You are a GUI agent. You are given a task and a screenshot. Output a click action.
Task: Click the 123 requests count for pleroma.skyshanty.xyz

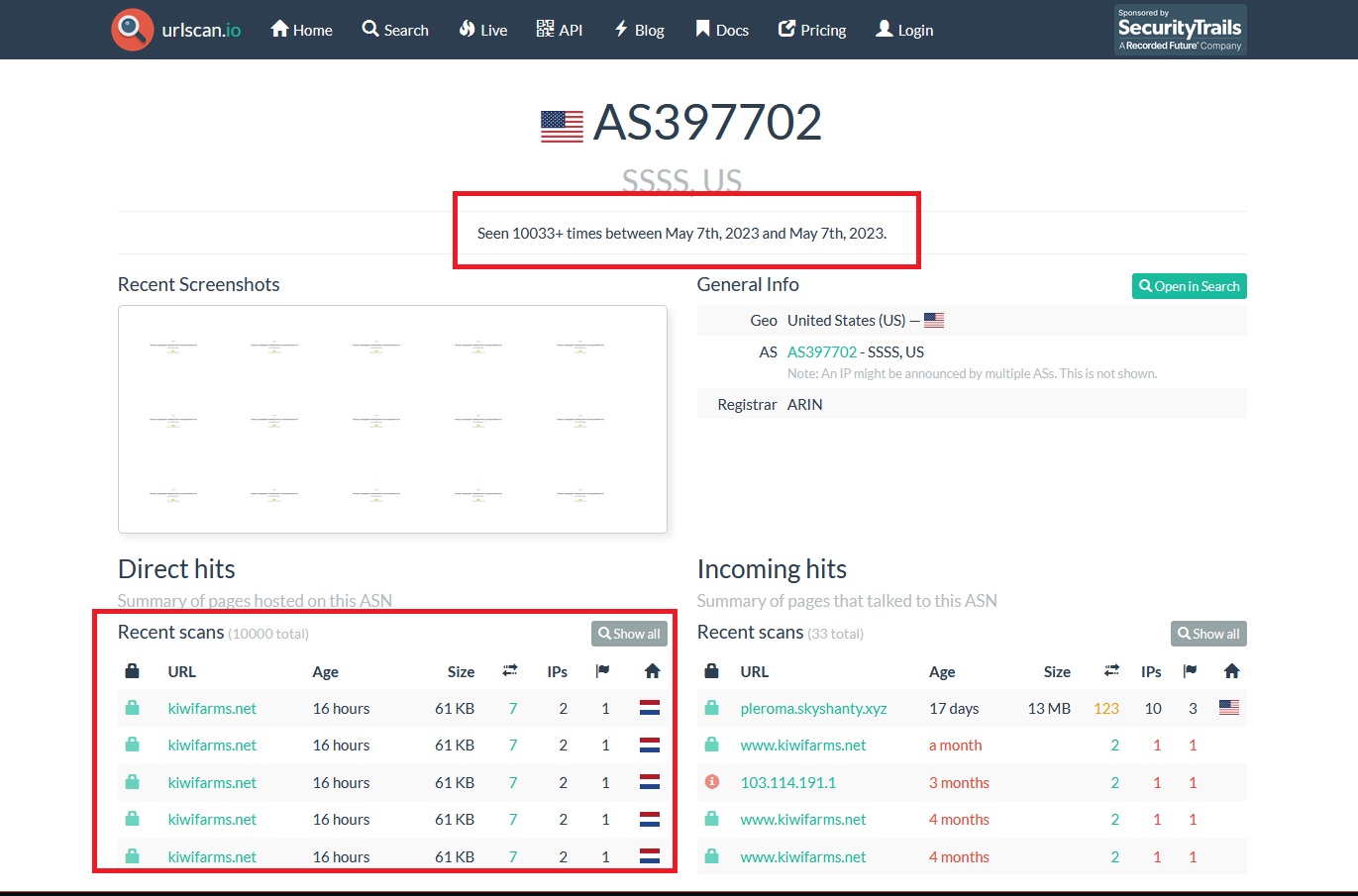tap(1106, 708)
